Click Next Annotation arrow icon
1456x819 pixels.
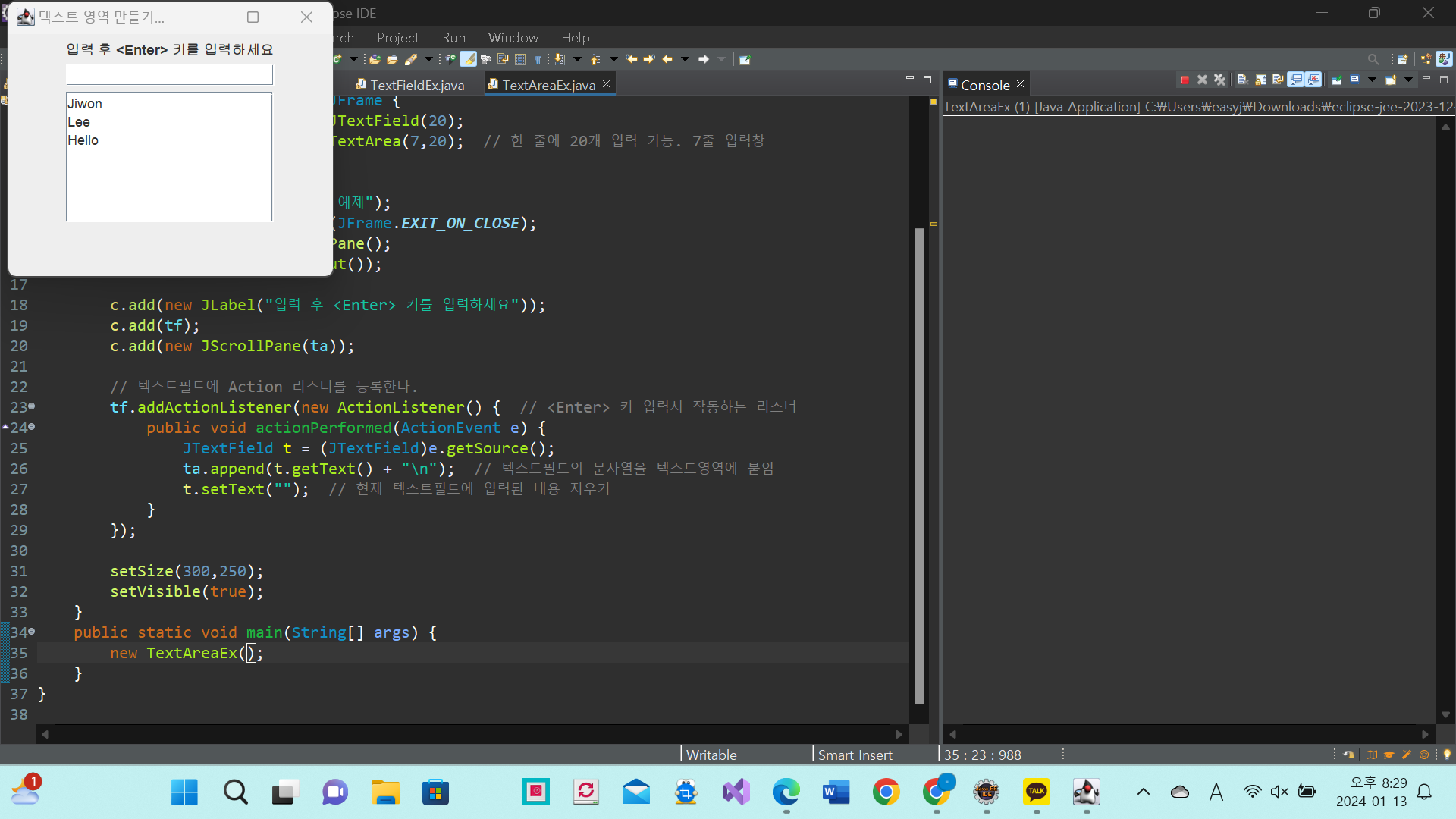pos(559,59)
